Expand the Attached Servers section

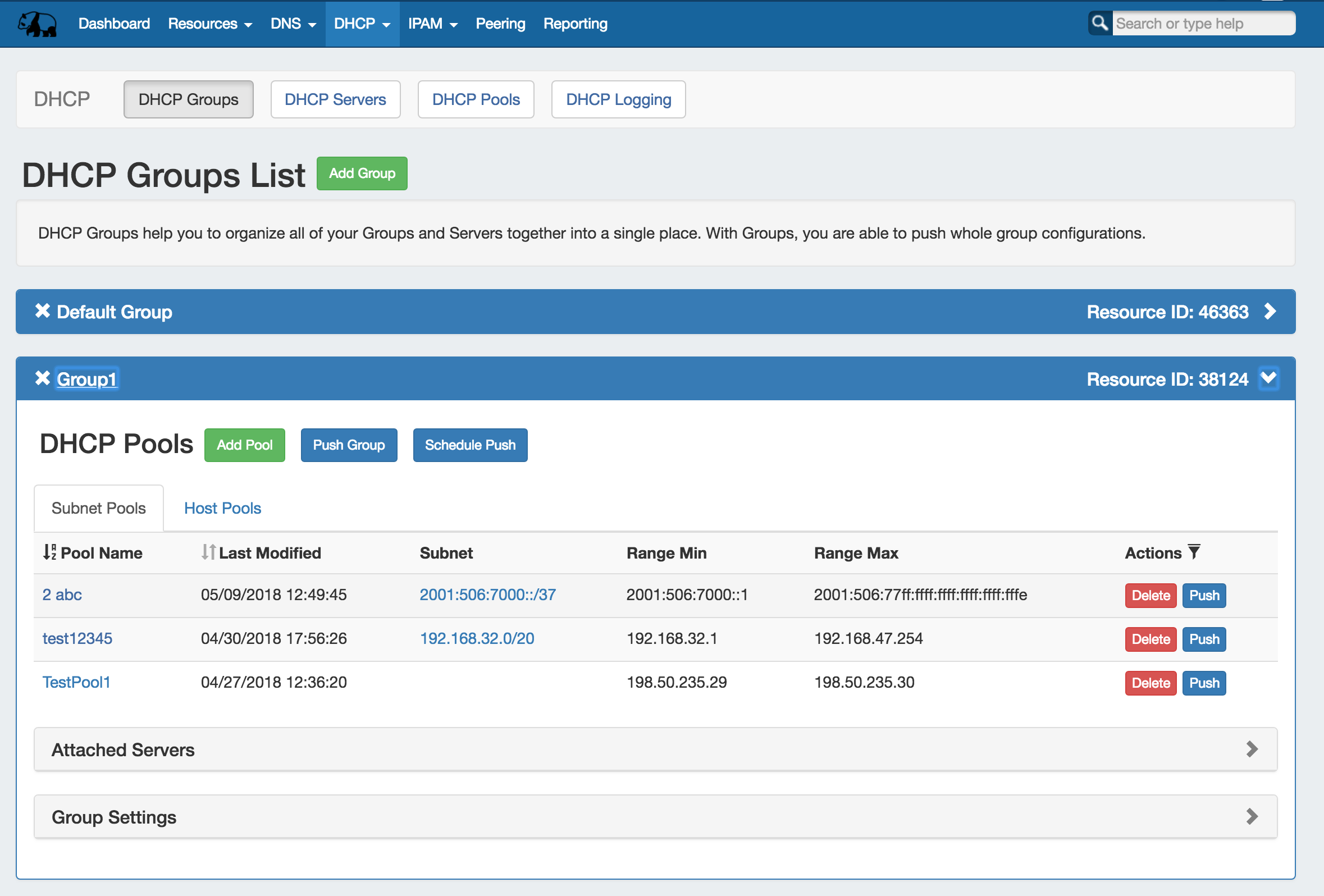(1252, 749)
